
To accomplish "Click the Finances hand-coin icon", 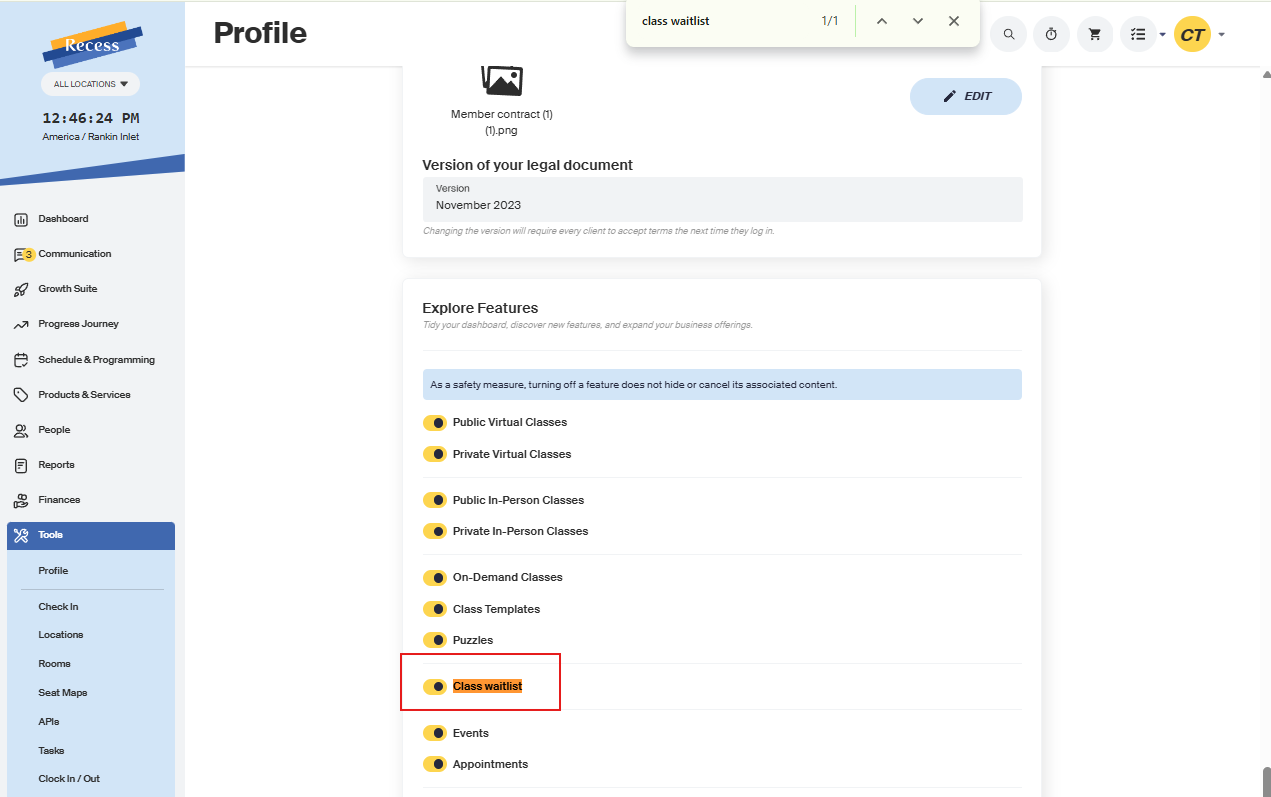I will click(x=20, y=500).
